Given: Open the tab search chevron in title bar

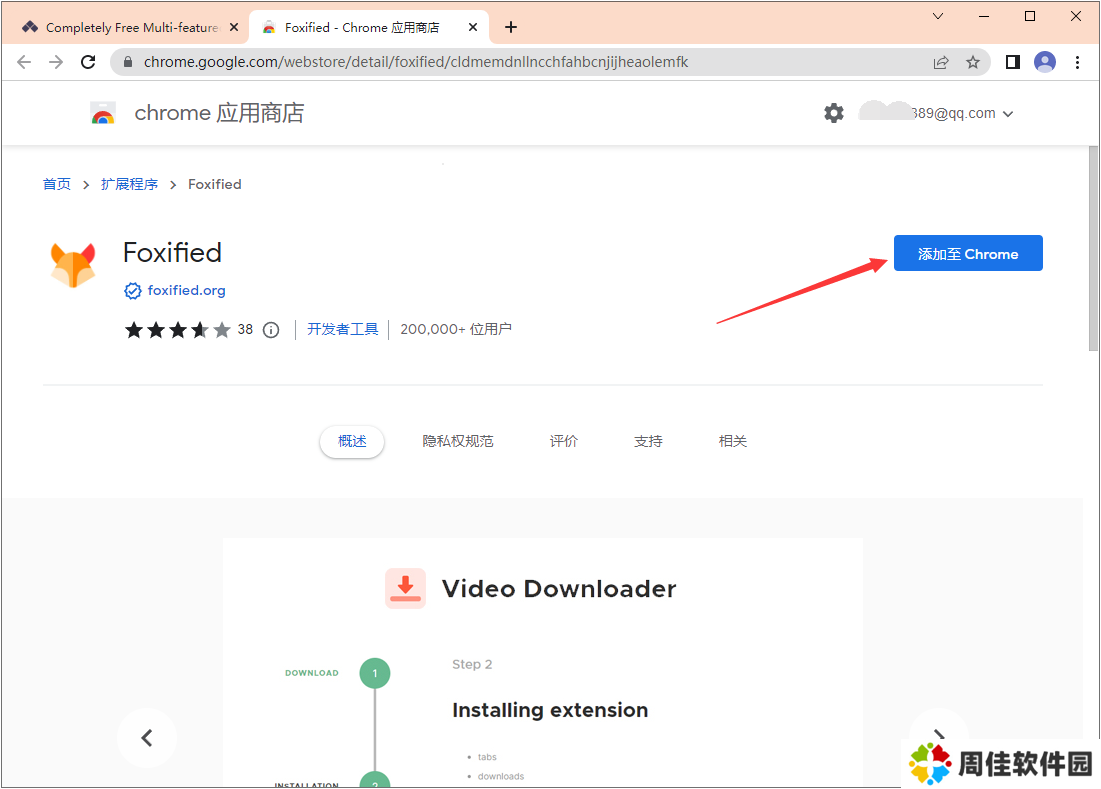Looking at the screenshot, I should pyautogui.click(x=938, y=16).
